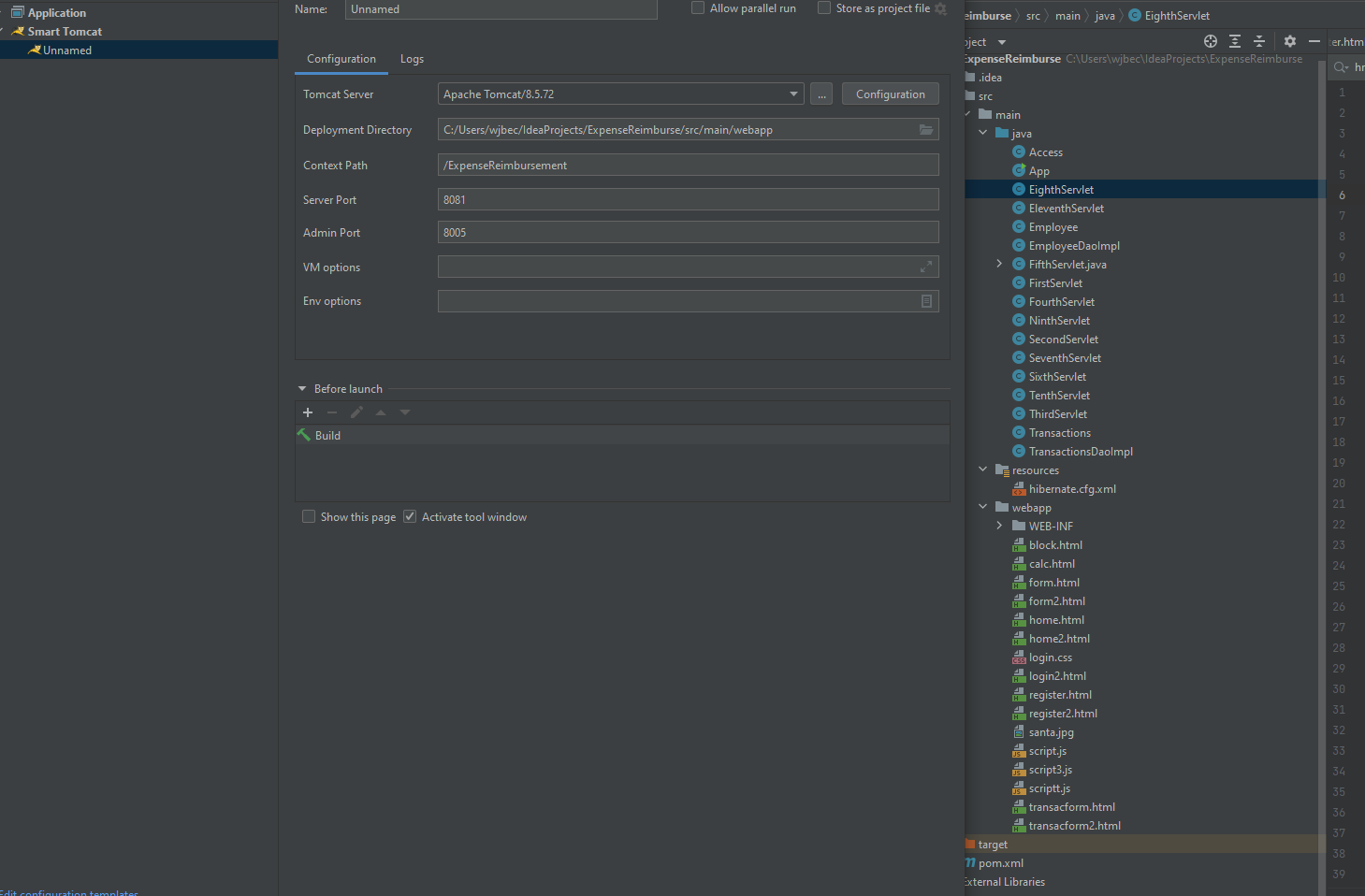Select Opened File in the Project panel
The width and height of the screenshot is (1365, 896).
tap(1210, 41)
